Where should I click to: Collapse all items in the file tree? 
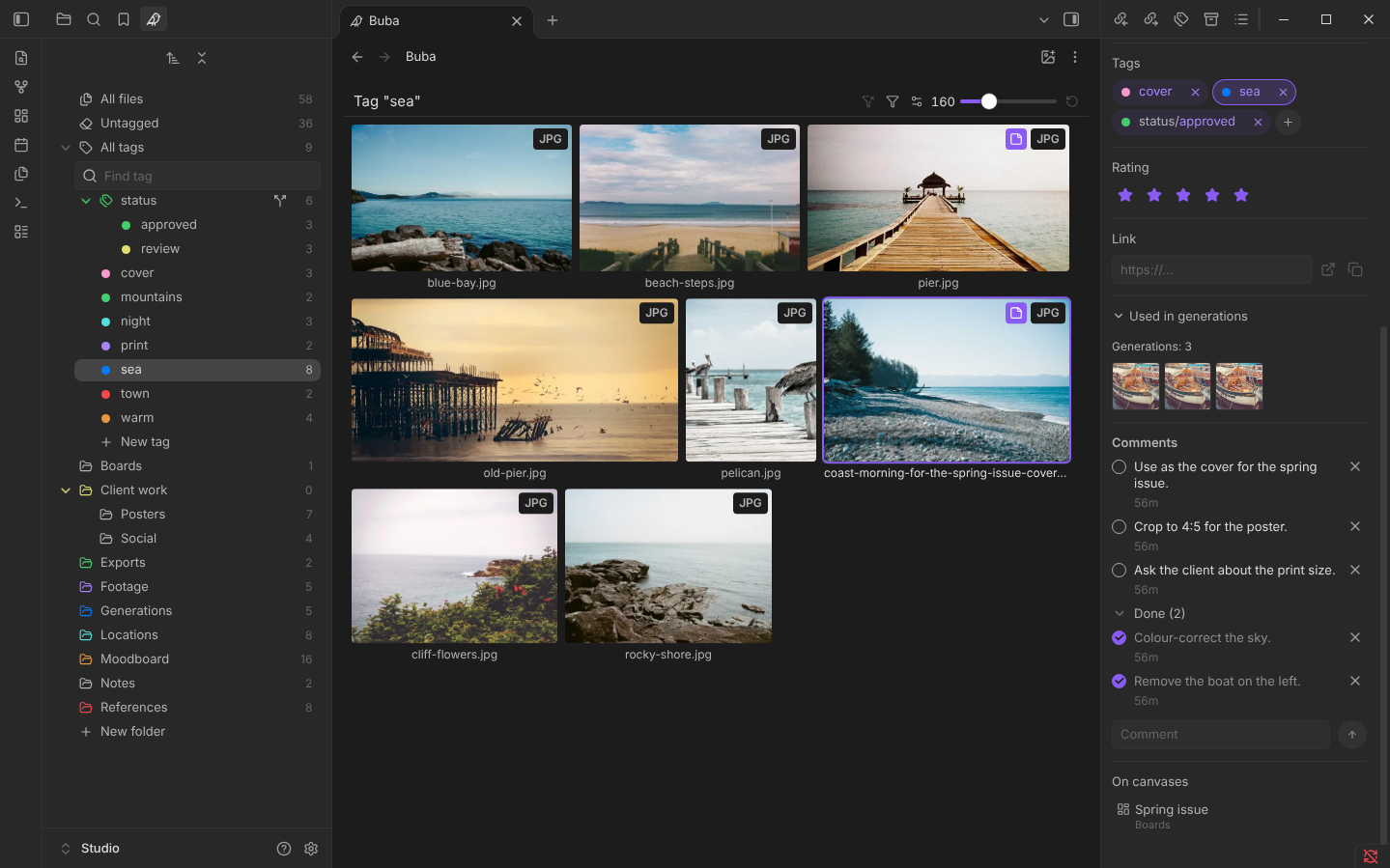[x=202, y=58]
